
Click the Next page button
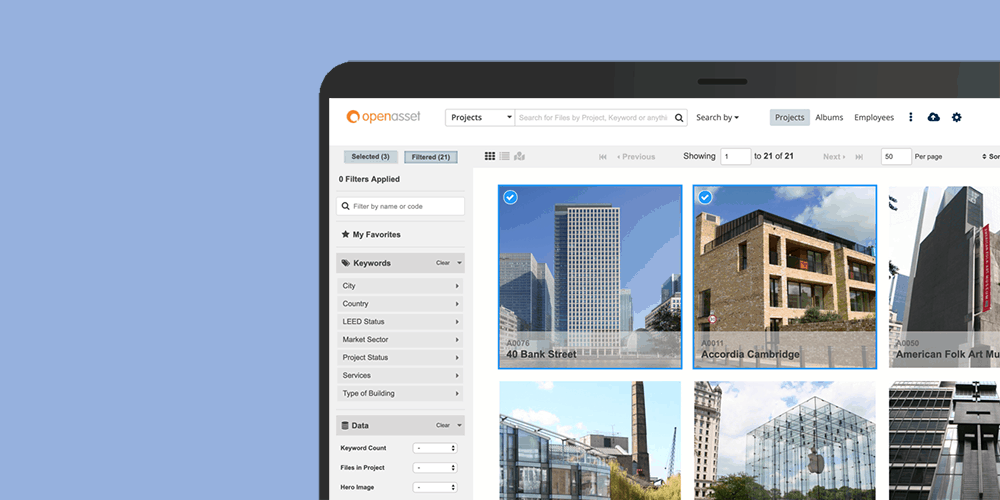(x=834, y=157)
